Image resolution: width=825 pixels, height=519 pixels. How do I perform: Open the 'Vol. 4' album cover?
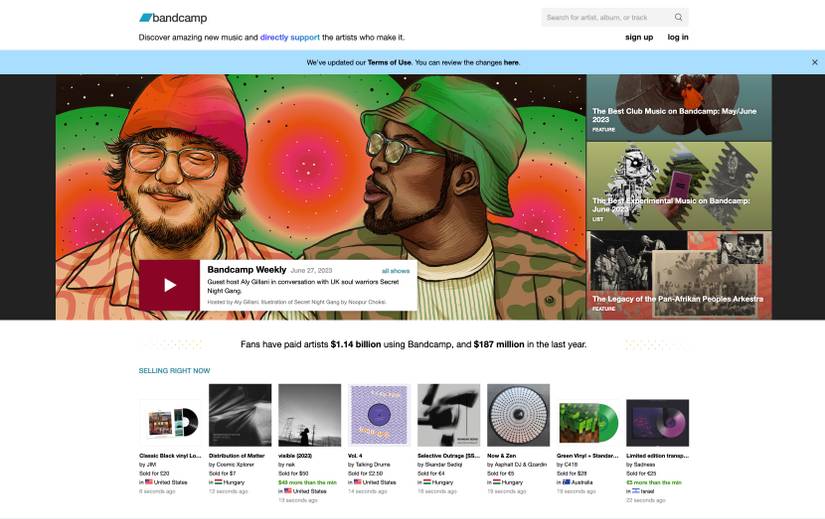[x=379, y=415]
